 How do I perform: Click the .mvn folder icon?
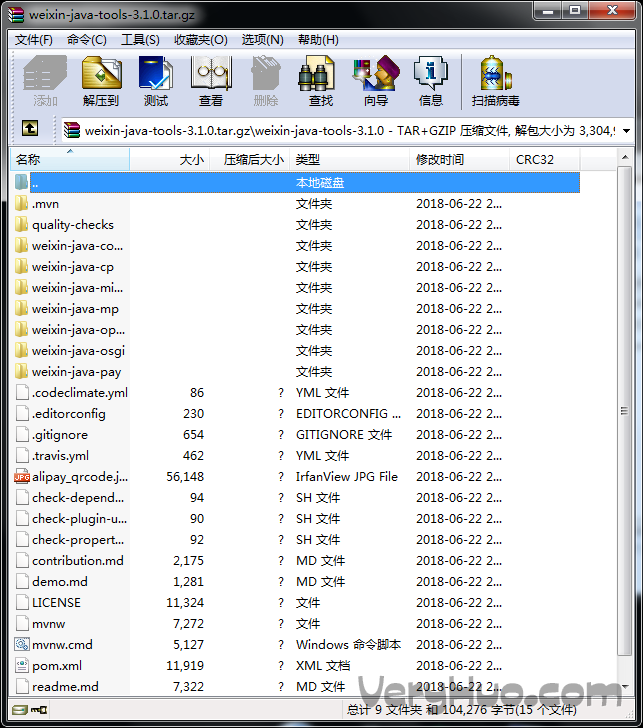pyautogui.click(x=21, y=203)
